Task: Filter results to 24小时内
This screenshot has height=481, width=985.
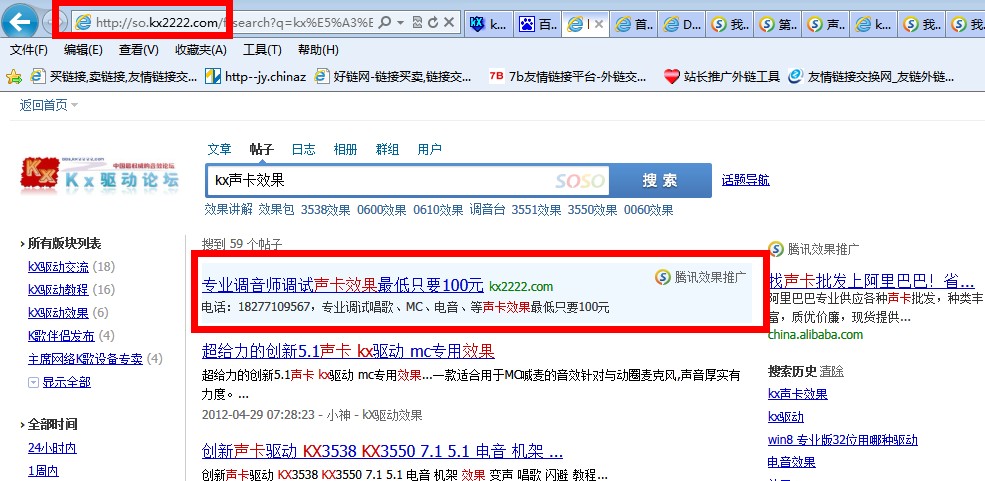Action: tap(52, 448)
